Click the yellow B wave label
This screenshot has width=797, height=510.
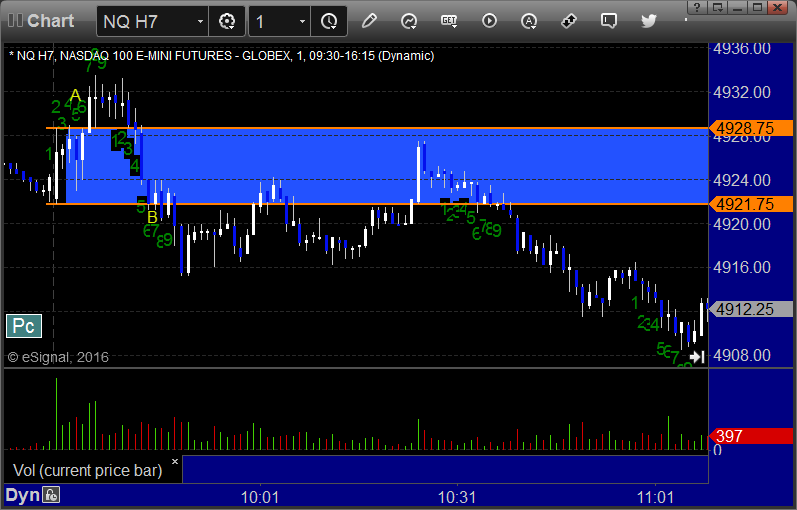click(152, 217)
